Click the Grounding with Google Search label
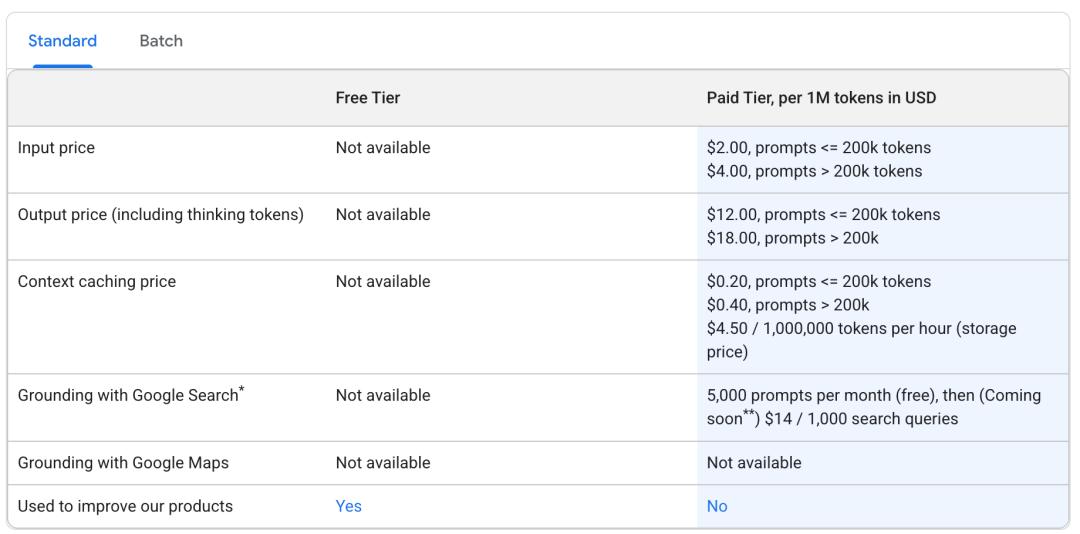The height and width of the screenshot is (534, 1080). pos(130,395)
